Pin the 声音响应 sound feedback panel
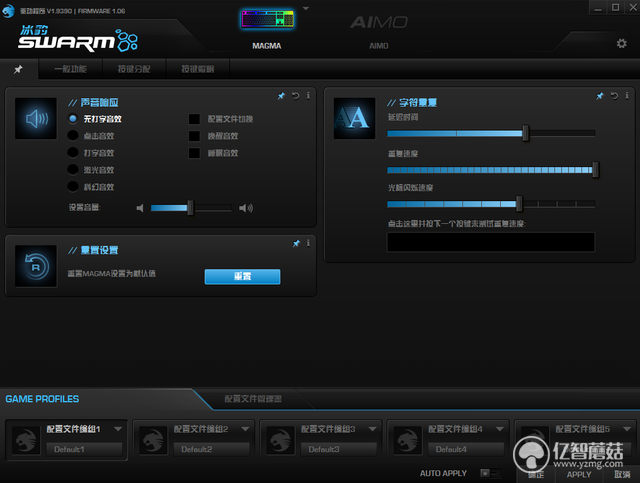This screenshot has height=483, width=640. coord(281,96)
